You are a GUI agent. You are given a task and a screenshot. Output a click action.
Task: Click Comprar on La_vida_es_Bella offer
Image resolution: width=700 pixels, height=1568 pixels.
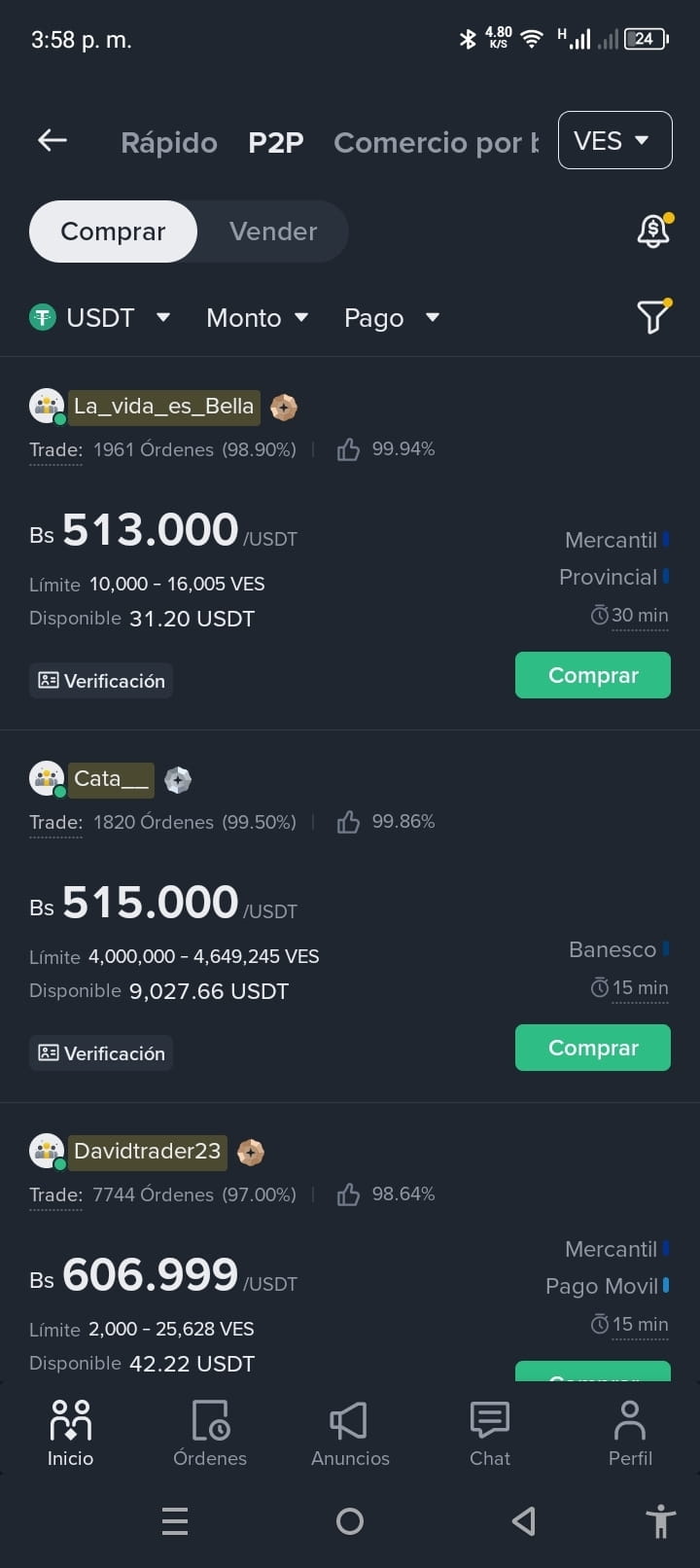[x=593, y=675]
